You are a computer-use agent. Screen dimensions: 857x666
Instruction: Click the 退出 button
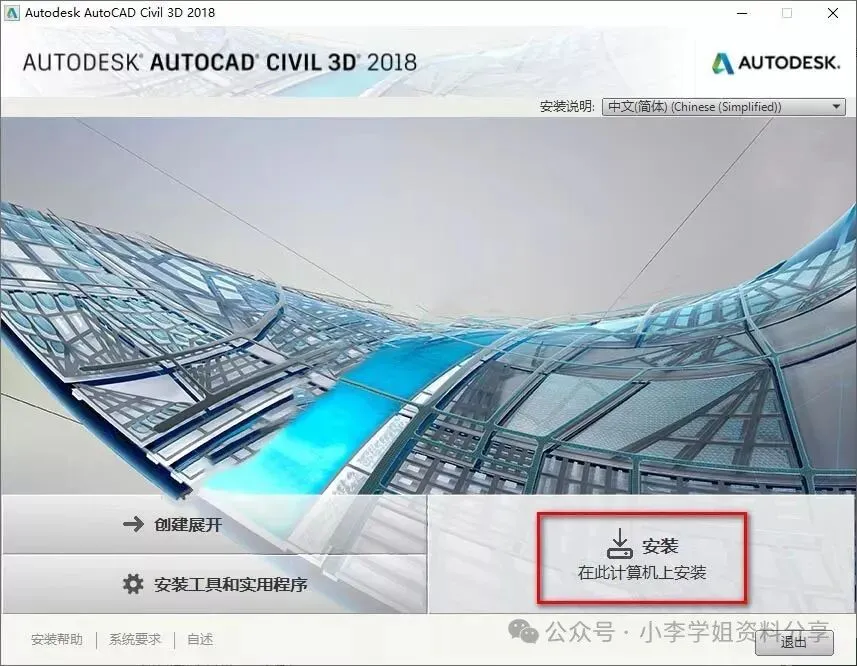coord(794,643)
